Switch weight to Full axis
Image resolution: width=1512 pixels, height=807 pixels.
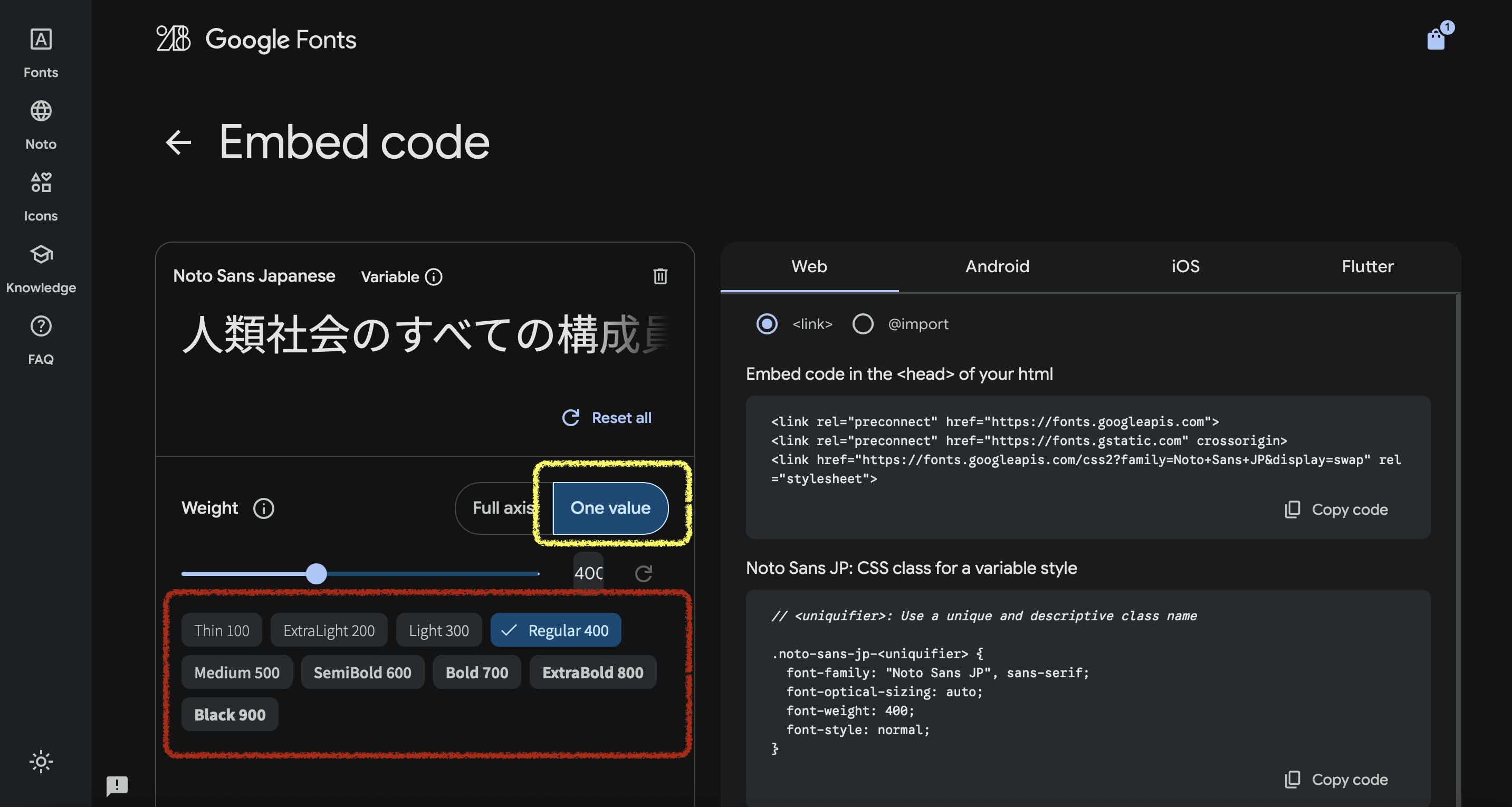(x=503, y=508)
